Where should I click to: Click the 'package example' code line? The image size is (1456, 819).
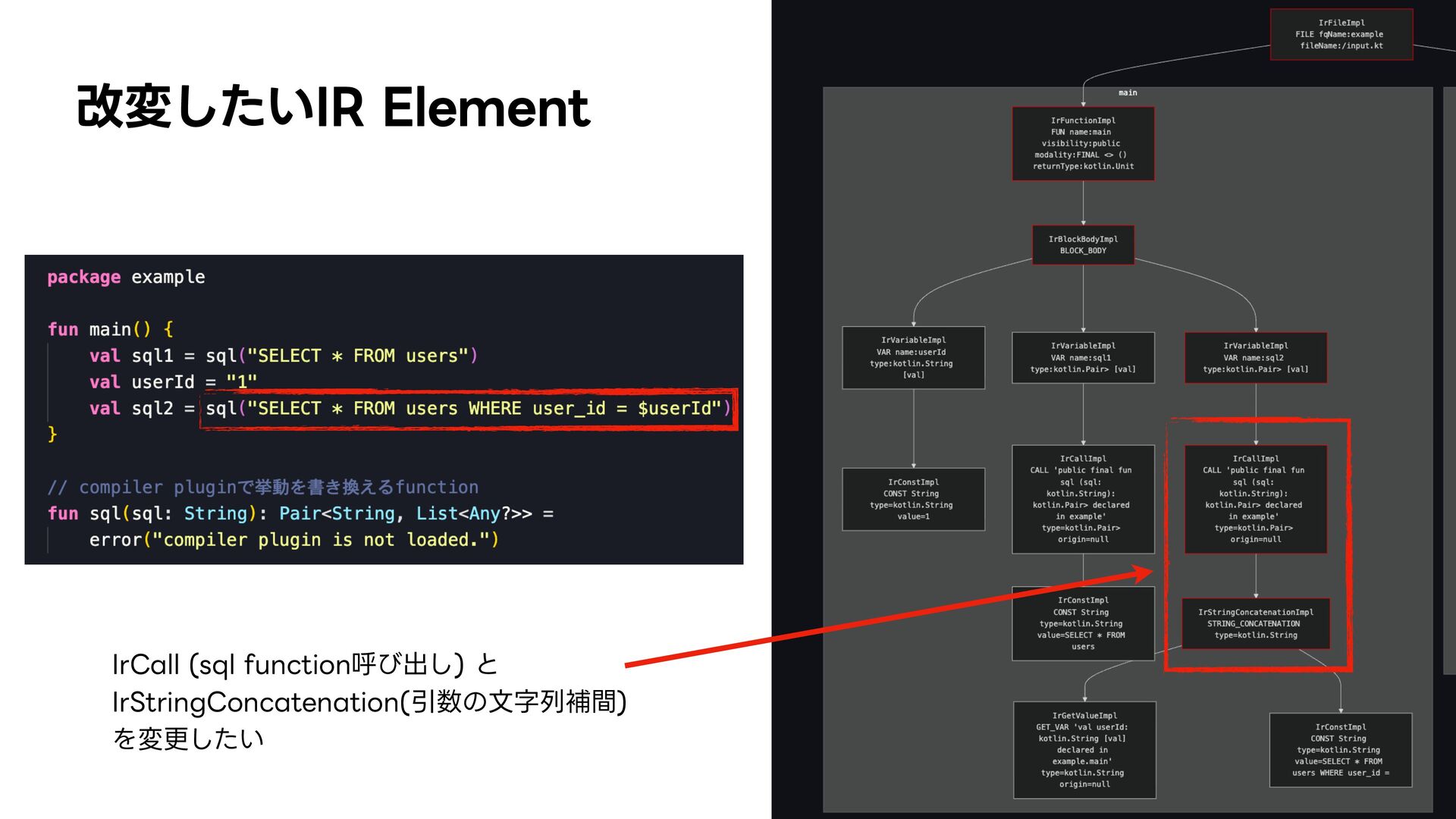pyautogui.click(x=126, y=277)
